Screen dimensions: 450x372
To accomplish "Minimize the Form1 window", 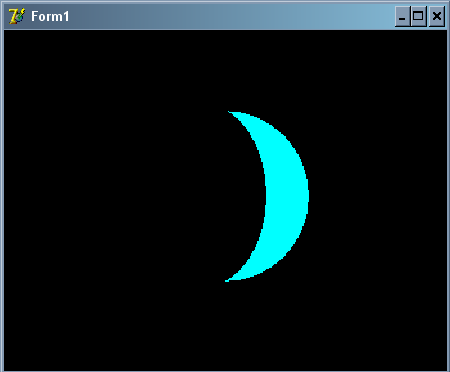I will pyautogui.click(x=402, y=16).
